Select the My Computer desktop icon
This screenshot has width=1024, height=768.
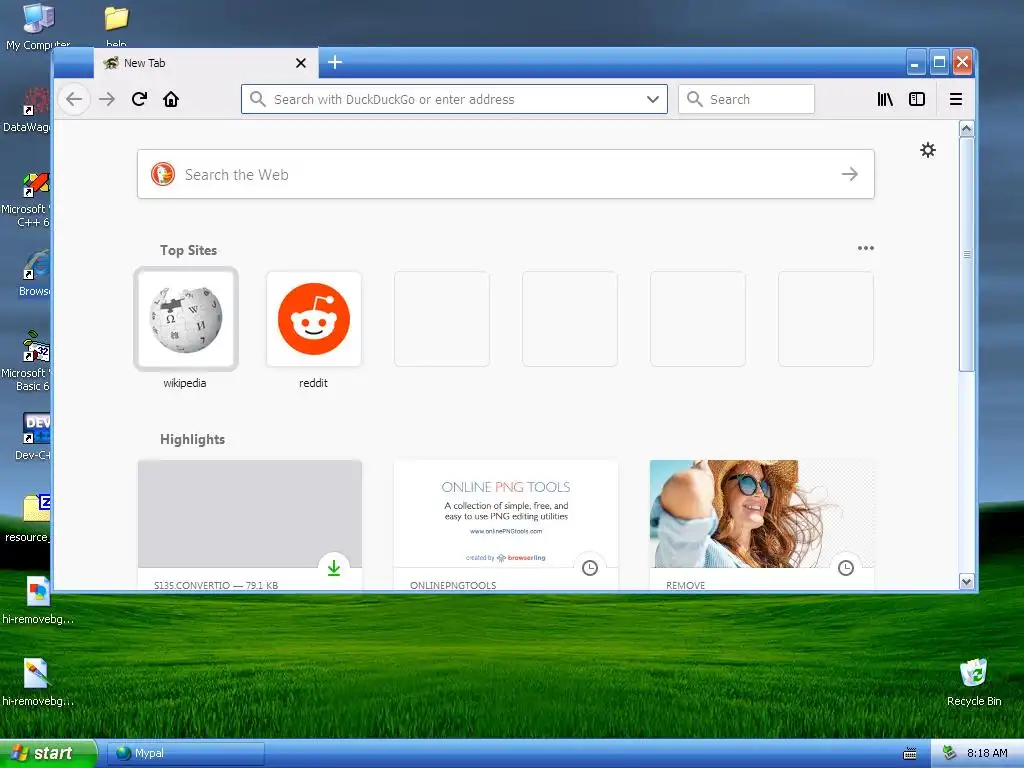tap(37, 26)
